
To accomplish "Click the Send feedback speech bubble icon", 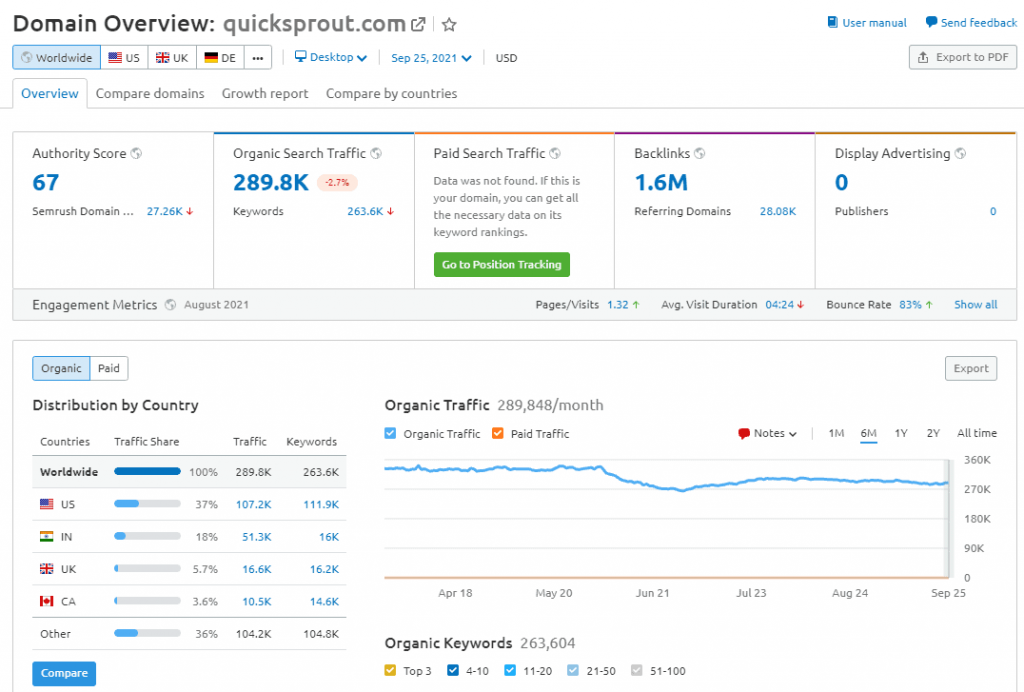I will click(931, 22).
